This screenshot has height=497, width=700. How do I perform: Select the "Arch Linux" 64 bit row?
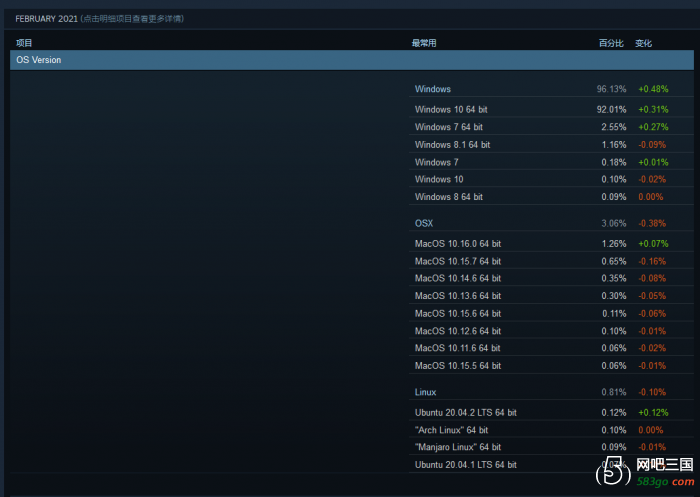pos(551,430)
